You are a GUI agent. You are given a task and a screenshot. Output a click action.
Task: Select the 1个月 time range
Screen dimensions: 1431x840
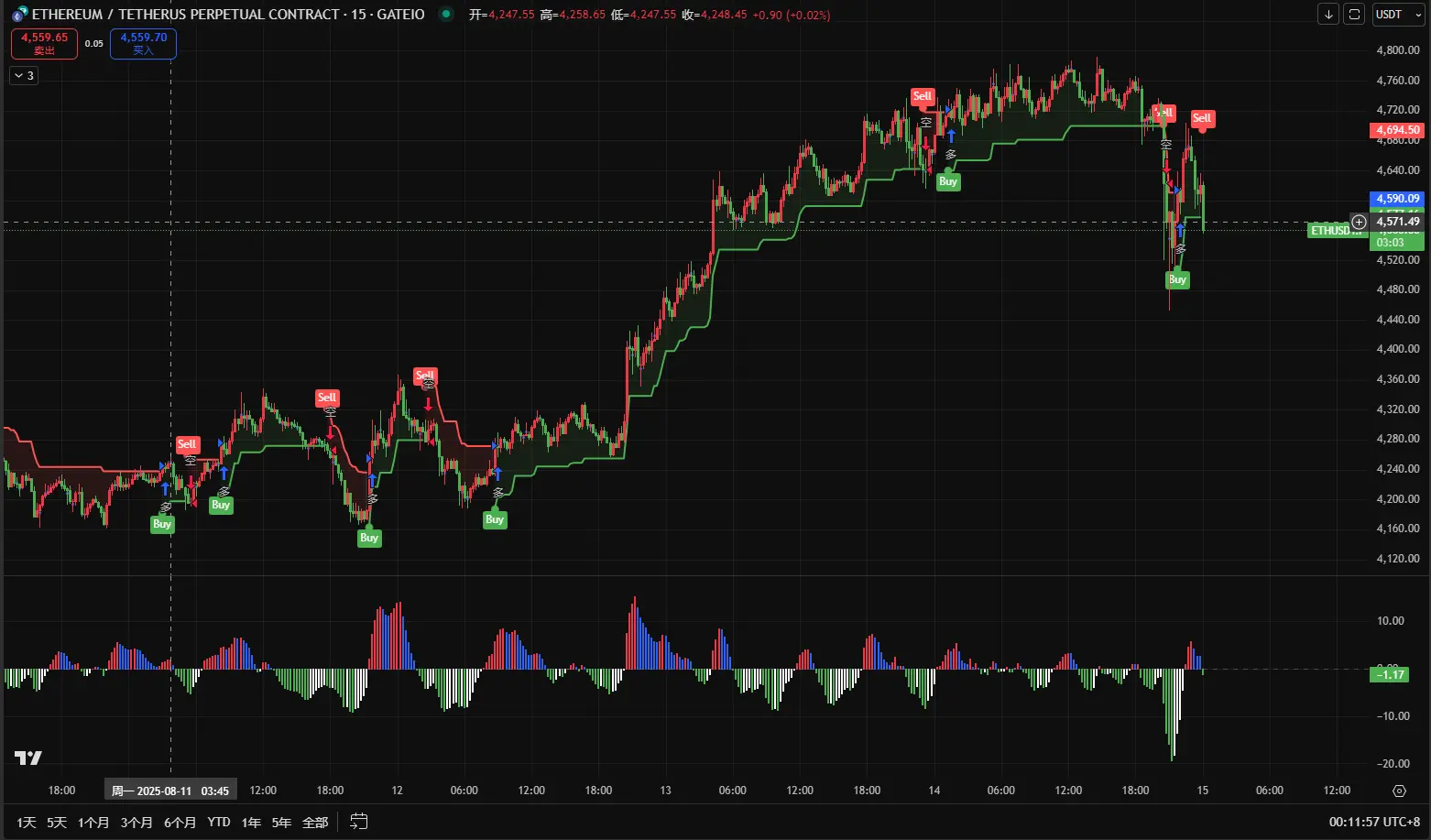tap(93, 823)
